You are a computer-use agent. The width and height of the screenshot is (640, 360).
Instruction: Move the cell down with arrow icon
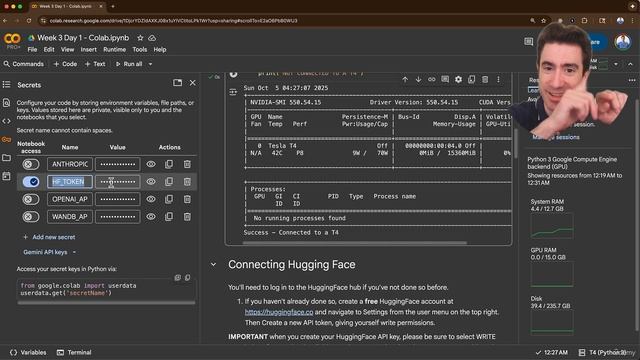418,80
